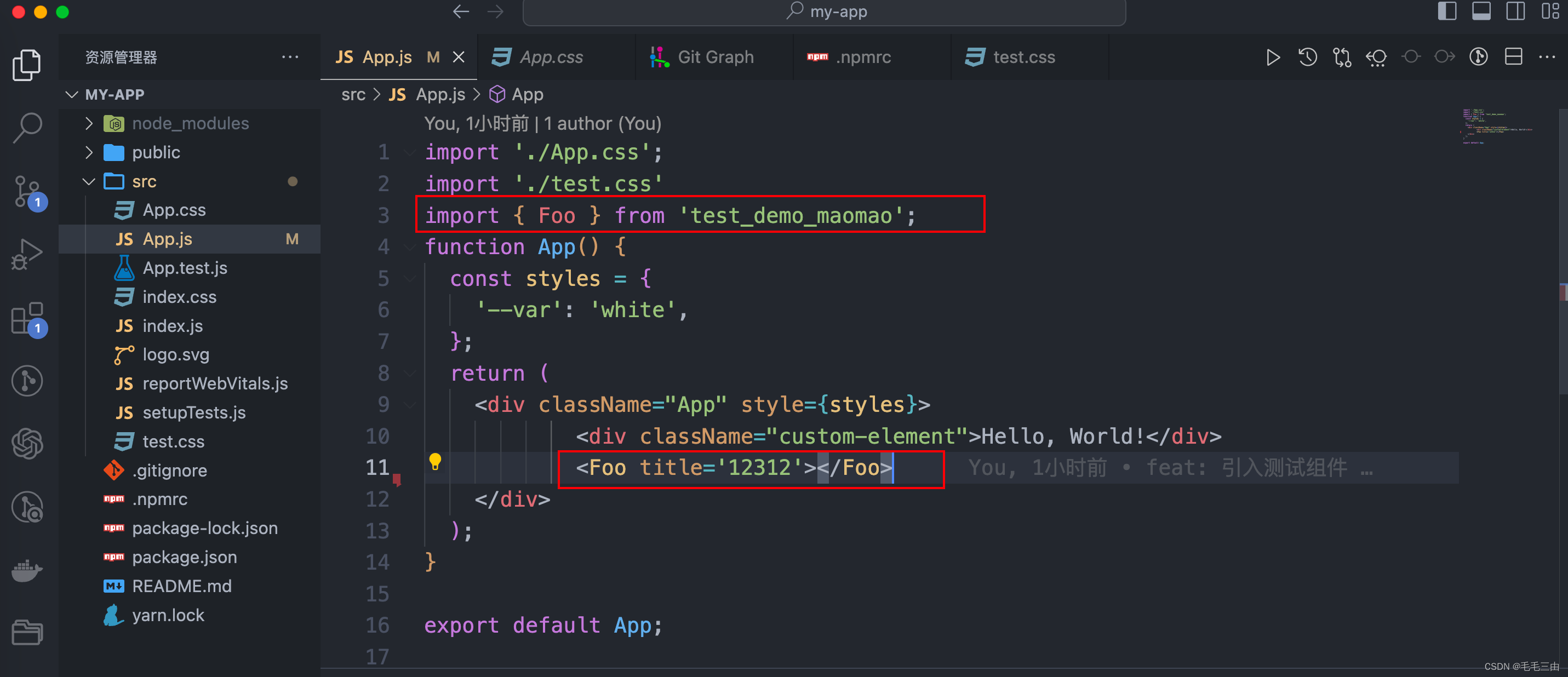Collapse the MY-APP root folder
Viewport: 1568px width, 677px height.
(x=72, y=94)
